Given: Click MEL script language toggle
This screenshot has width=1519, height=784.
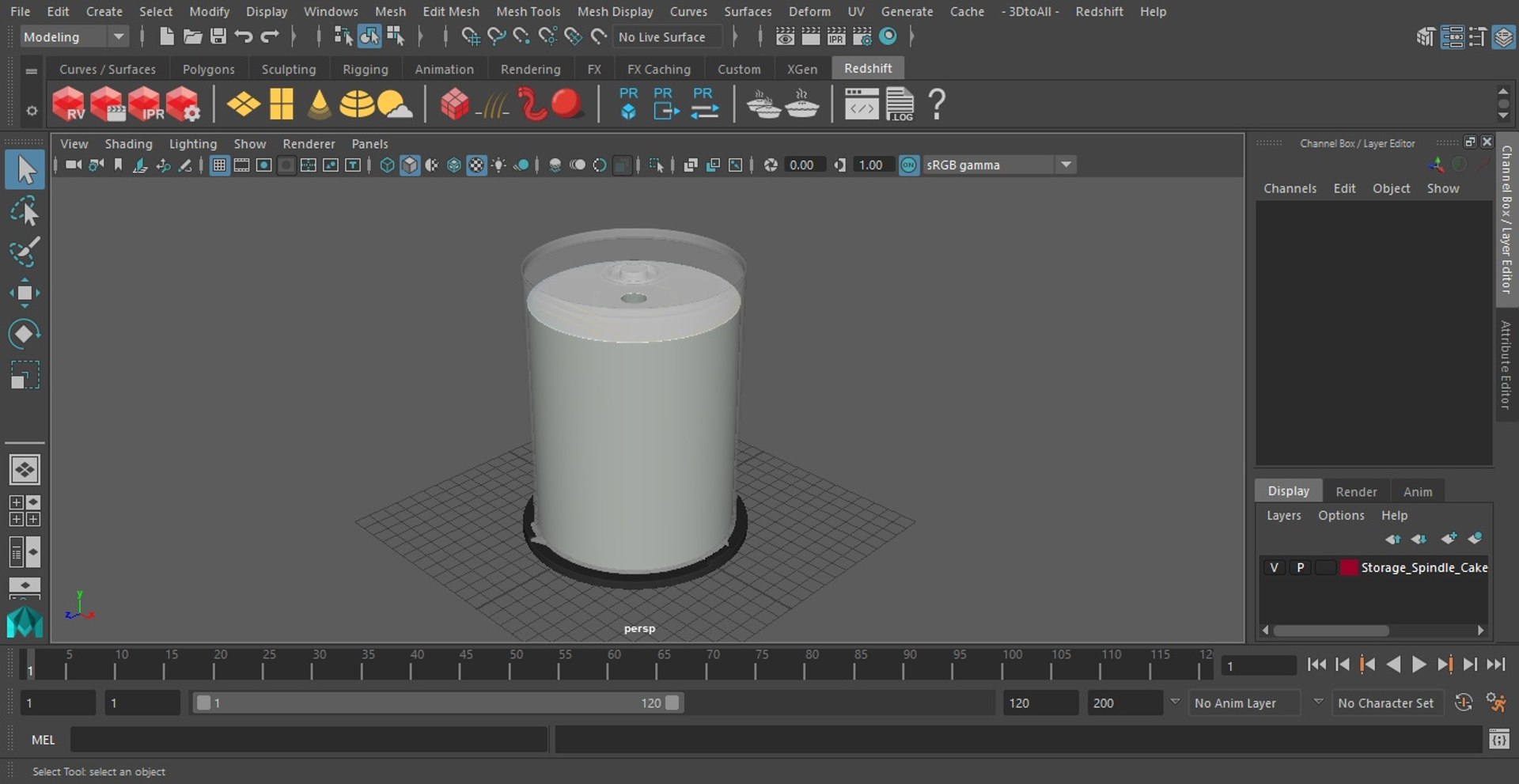Looking at the screenshot, I should point(43,740).
